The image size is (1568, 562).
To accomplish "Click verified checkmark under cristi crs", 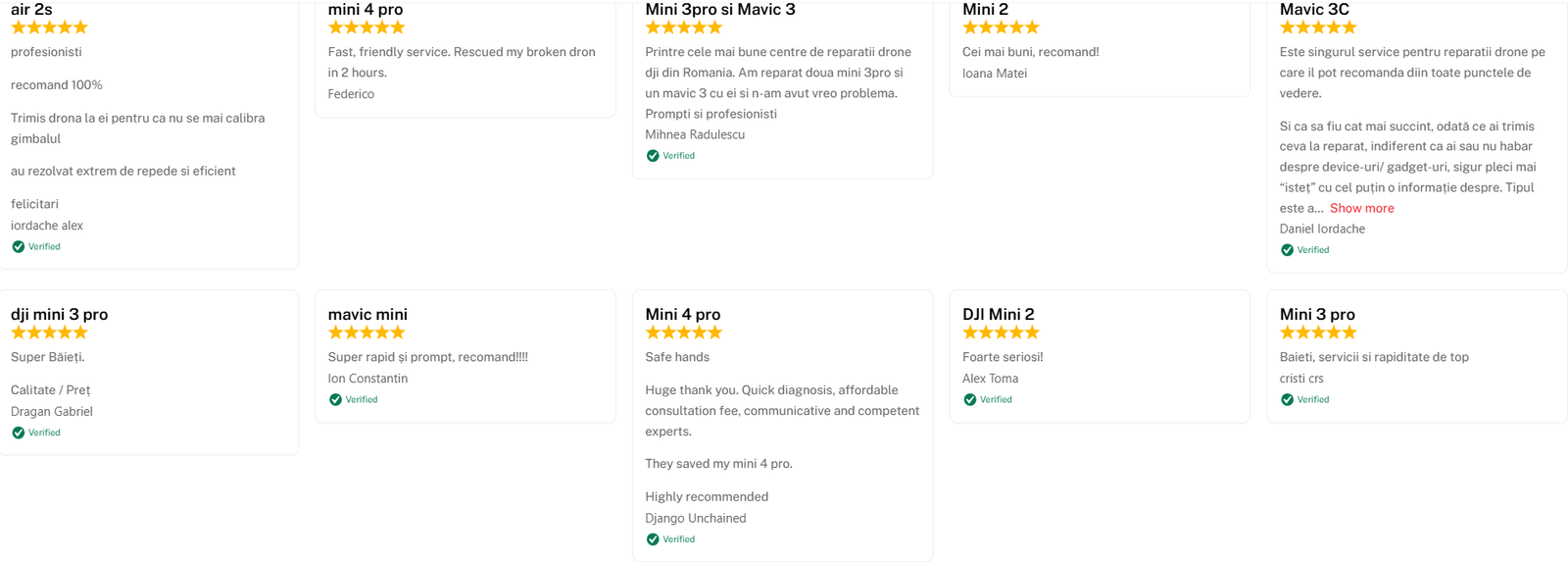I will point(1287,400).
